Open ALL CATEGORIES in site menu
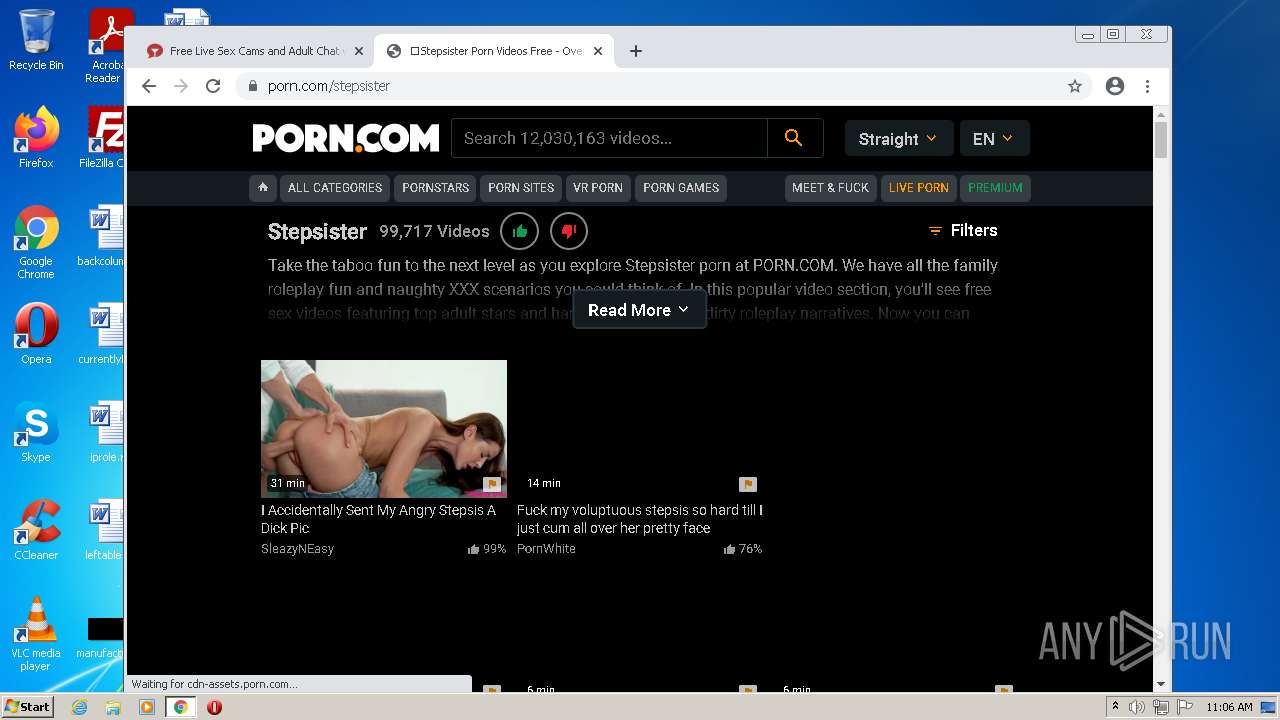This screenshot has width=1280, height=720. coord(335,187)
